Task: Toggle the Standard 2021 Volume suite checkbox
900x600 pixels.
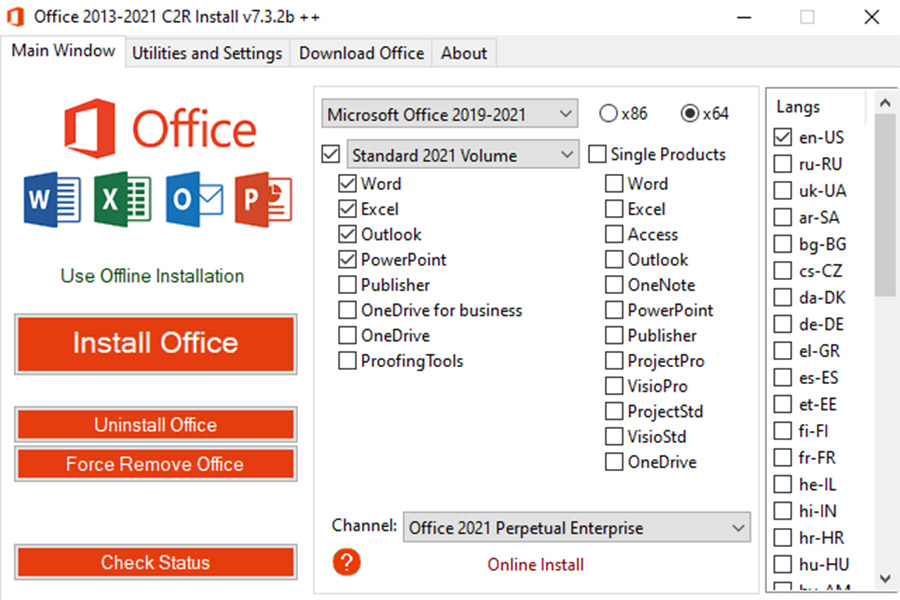Action: coord(331,154)
